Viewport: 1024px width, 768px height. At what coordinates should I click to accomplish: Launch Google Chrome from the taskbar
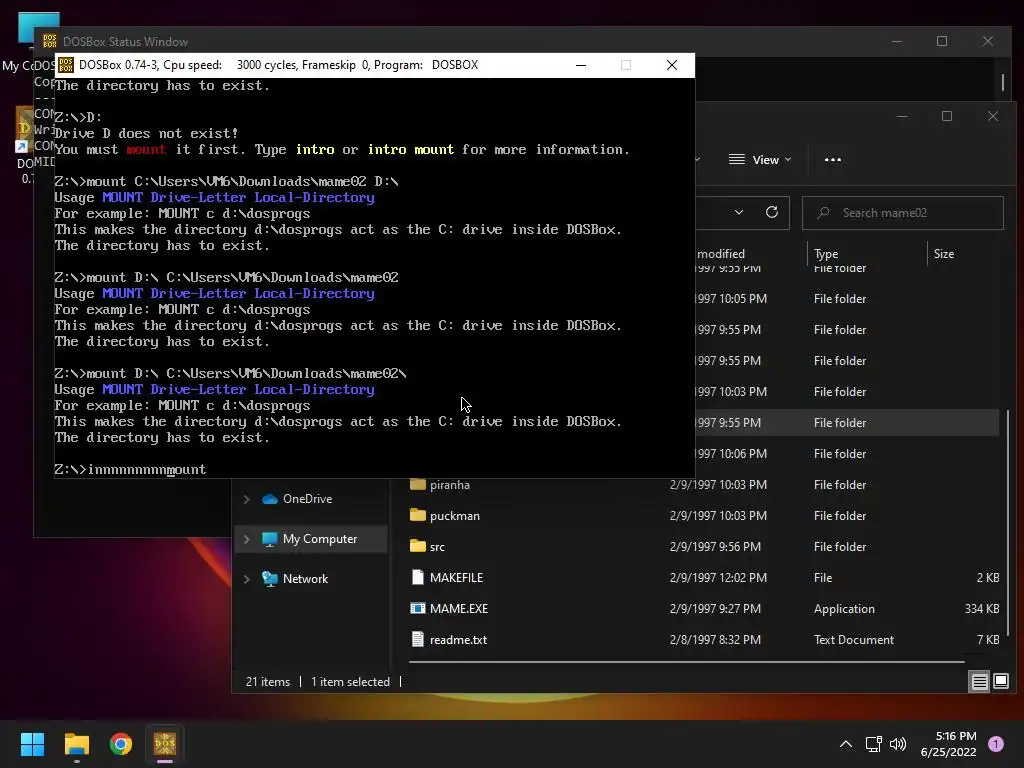[x=121, y=744]
